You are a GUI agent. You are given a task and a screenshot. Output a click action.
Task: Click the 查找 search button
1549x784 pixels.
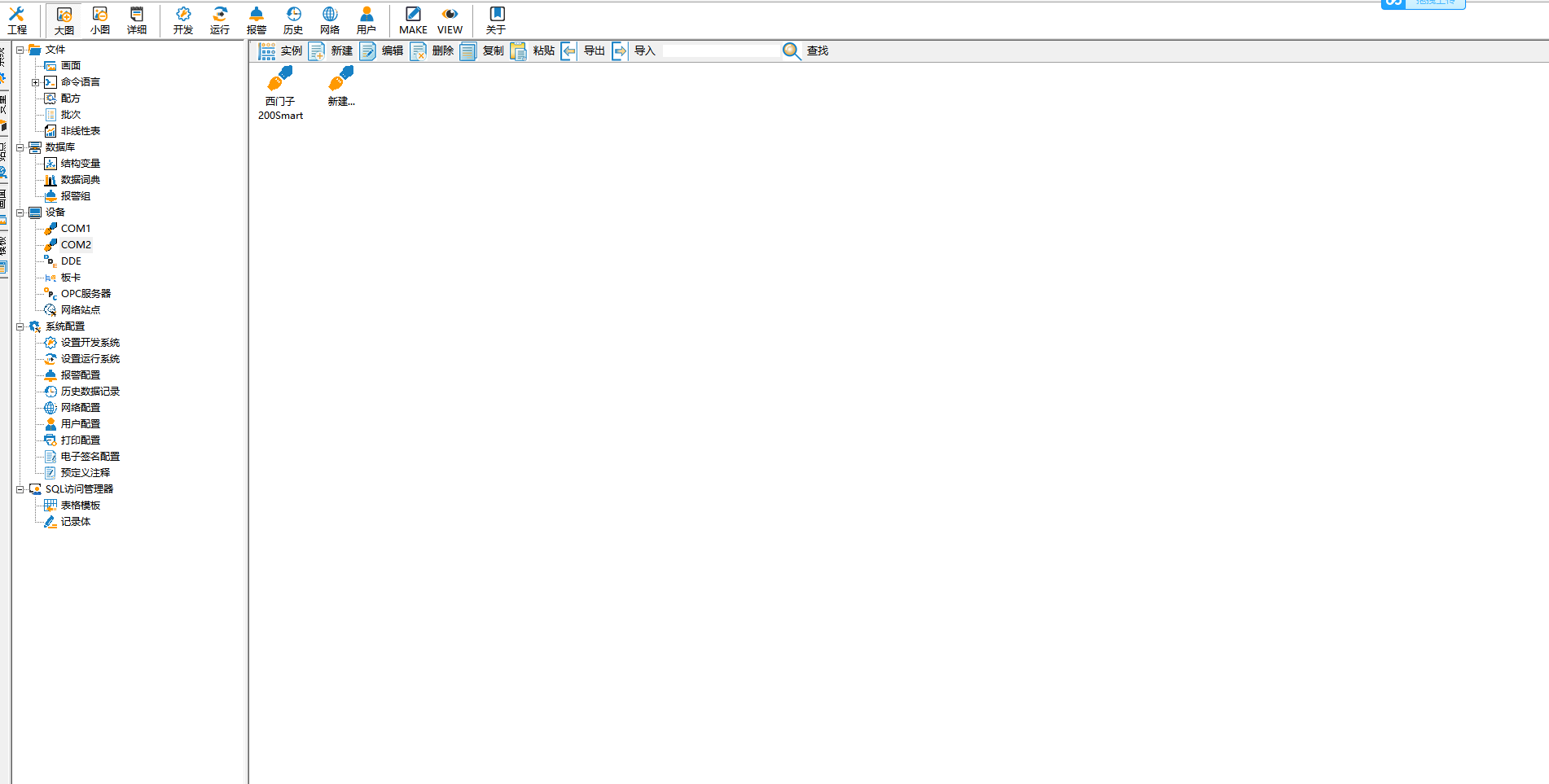tap(805, 50)
